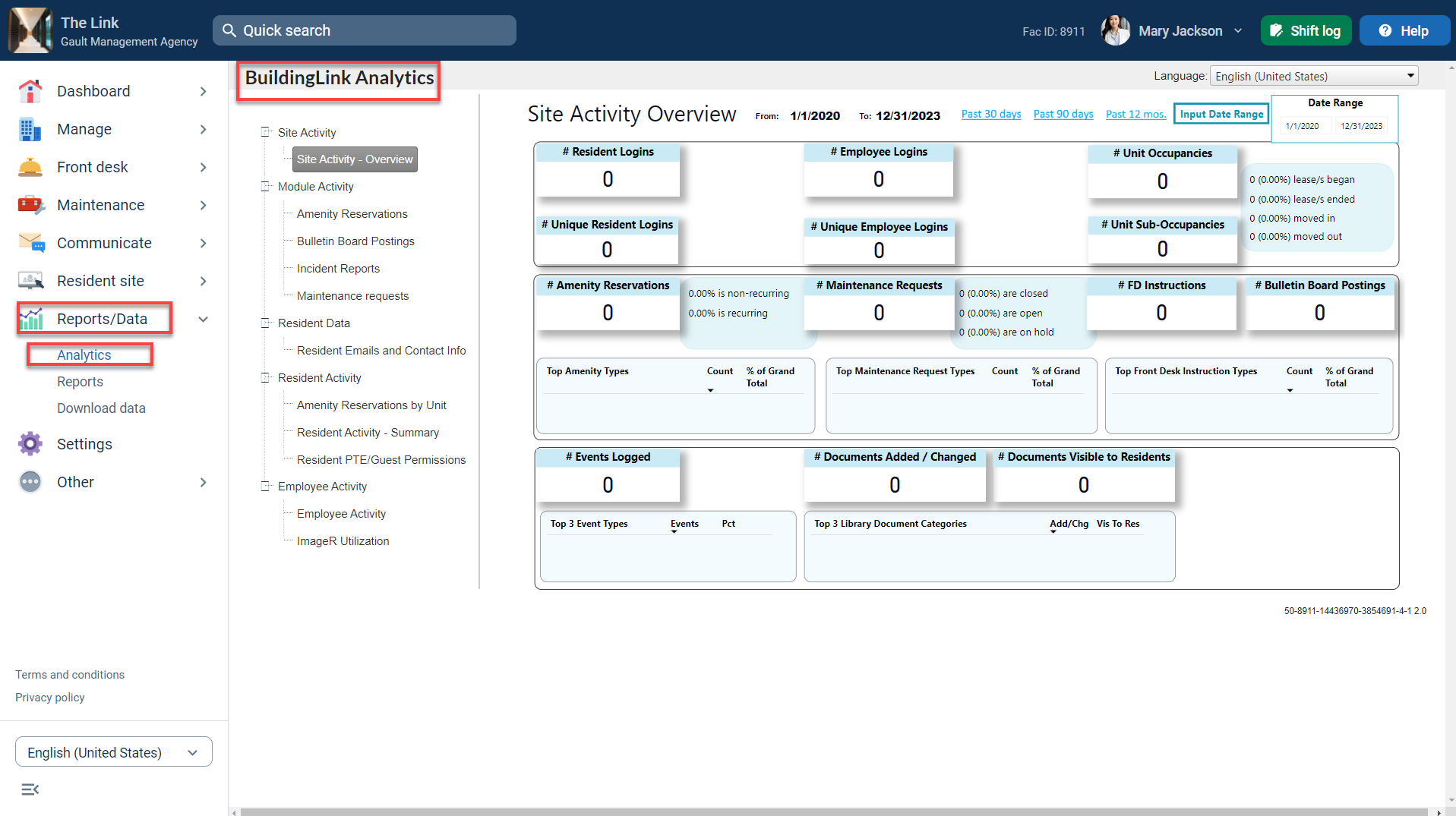The width and height of the screenshot is (1456, 816).
Task: Open the Help button
Action: click(x=1404, y=30)
